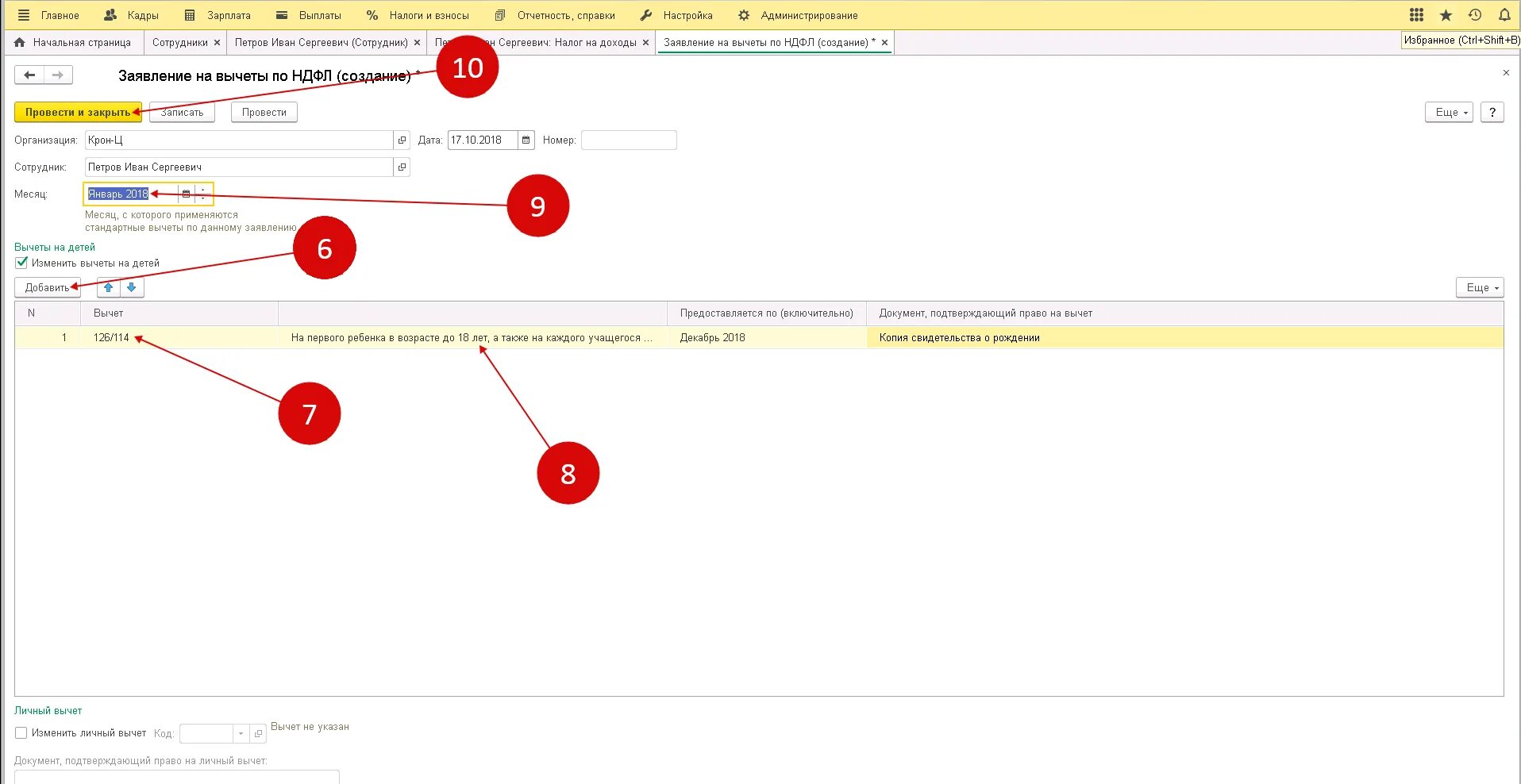Expand the top Еще dropdown
1521x784 pixels.
tap(1449, 112)
